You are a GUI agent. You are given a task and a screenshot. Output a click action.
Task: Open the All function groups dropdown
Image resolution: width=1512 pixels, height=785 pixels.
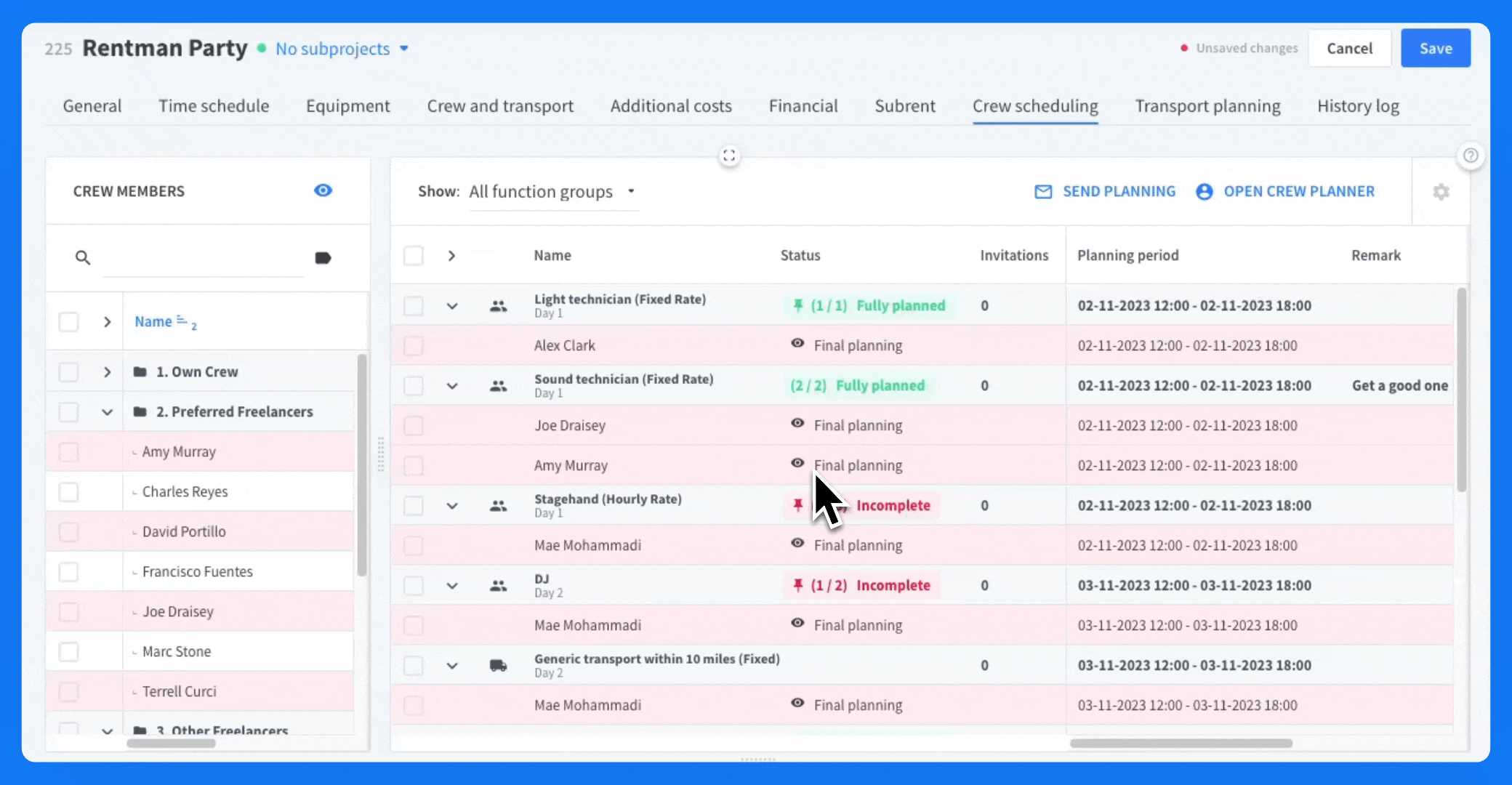(552, 192)
